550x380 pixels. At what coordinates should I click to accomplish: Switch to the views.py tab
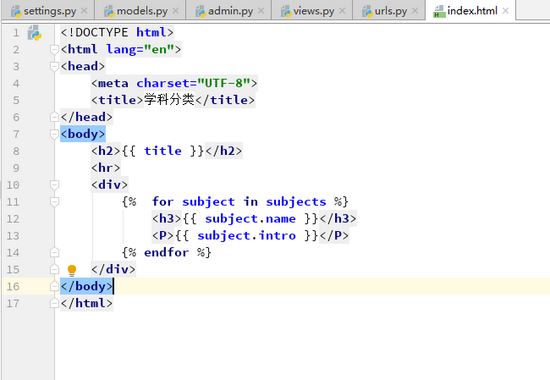click(314, 11)
